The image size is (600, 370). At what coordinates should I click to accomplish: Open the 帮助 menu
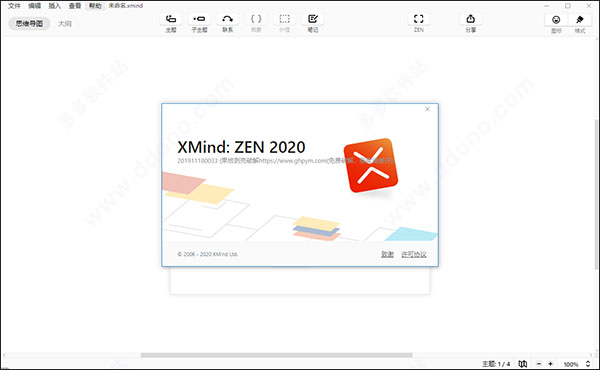[x=95, y=6]
